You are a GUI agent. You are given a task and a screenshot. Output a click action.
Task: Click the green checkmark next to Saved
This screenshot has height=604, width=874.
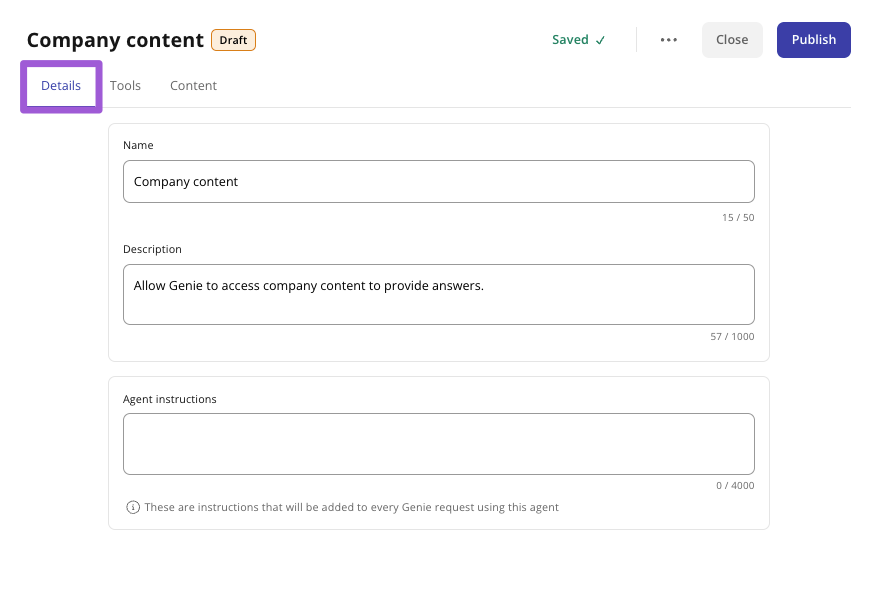600,40
